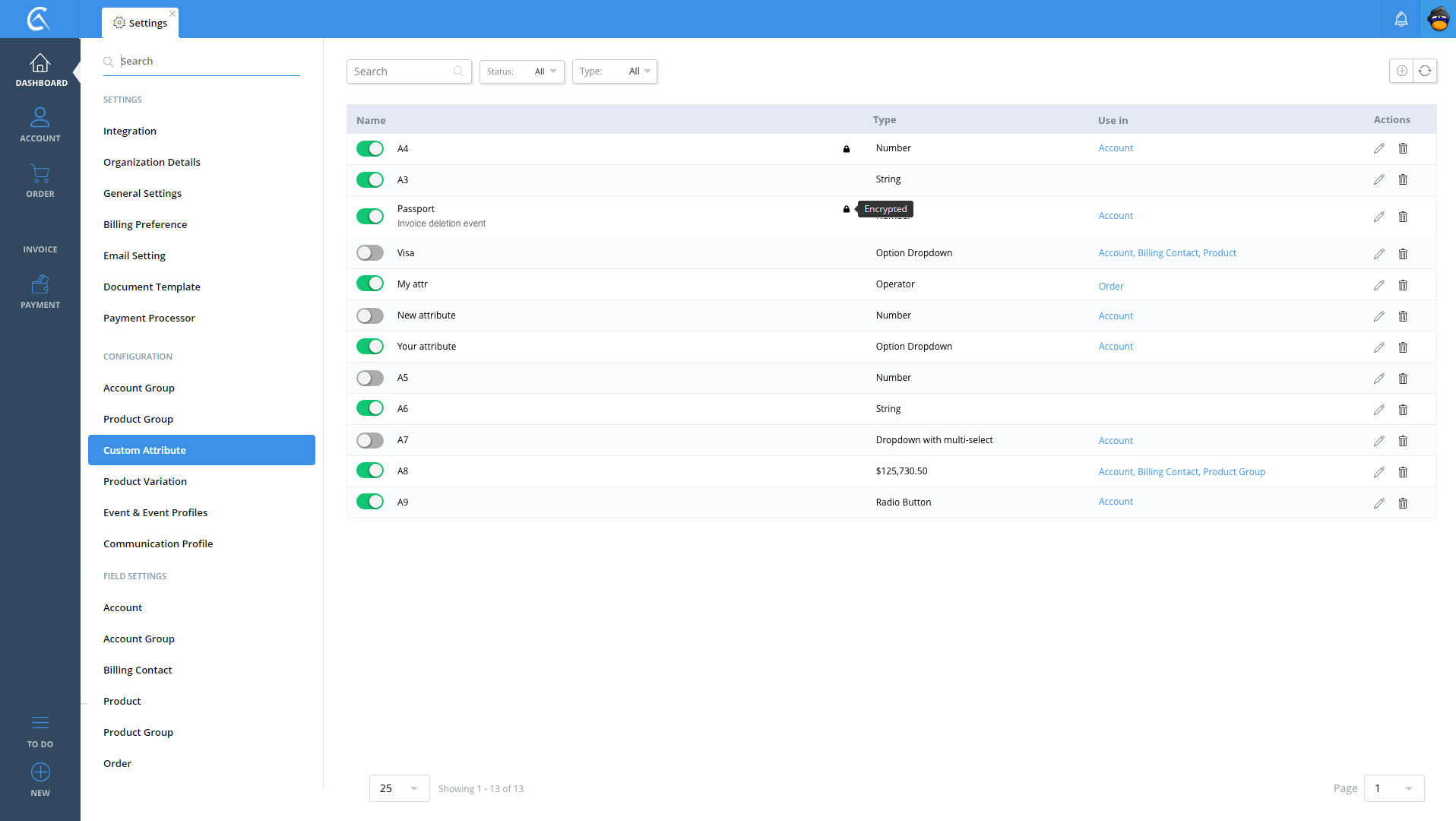Open the rows-per-page dropdown showing 25
This screenshot has width=1456, height=821.
click(x=399, y=788)
